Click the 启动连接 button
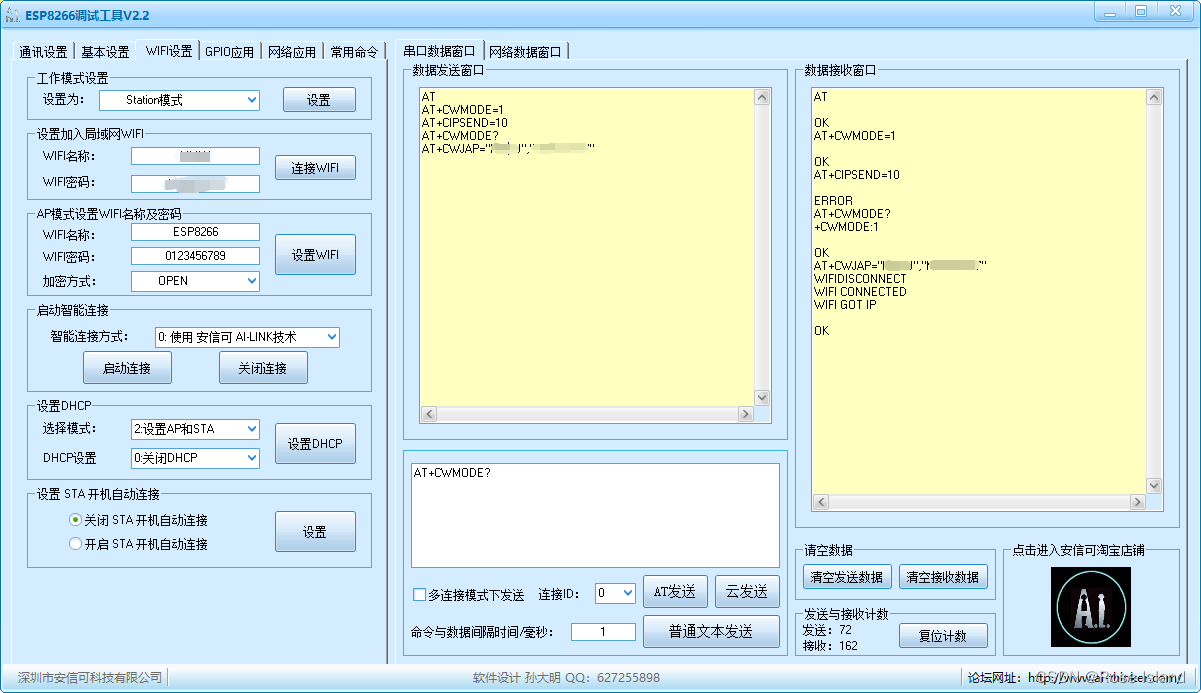This screenshot has height=693, width=1201. coord(127,368)
